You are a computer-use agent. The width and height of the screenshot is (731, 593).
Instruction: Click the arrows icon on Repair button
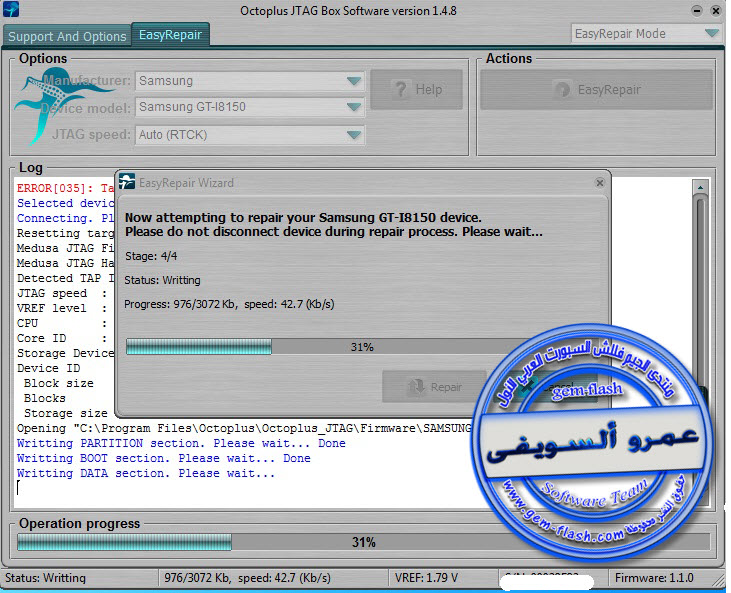tap(416, 386)
